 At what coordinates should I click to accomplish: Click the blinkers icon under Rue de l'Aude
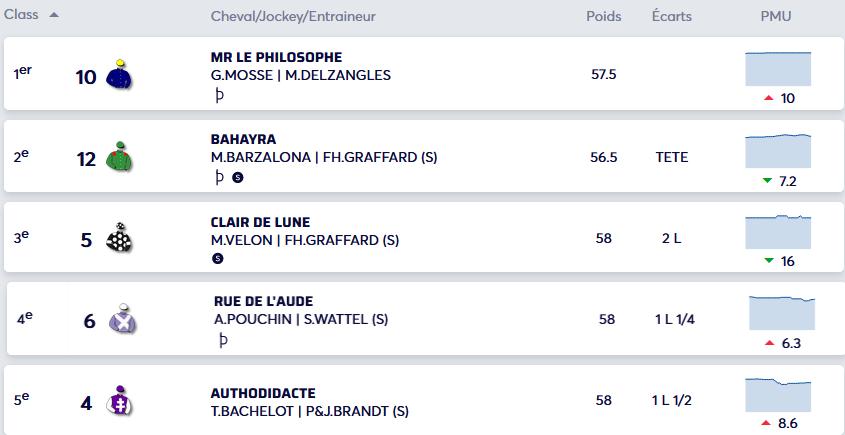pos(223,340)
